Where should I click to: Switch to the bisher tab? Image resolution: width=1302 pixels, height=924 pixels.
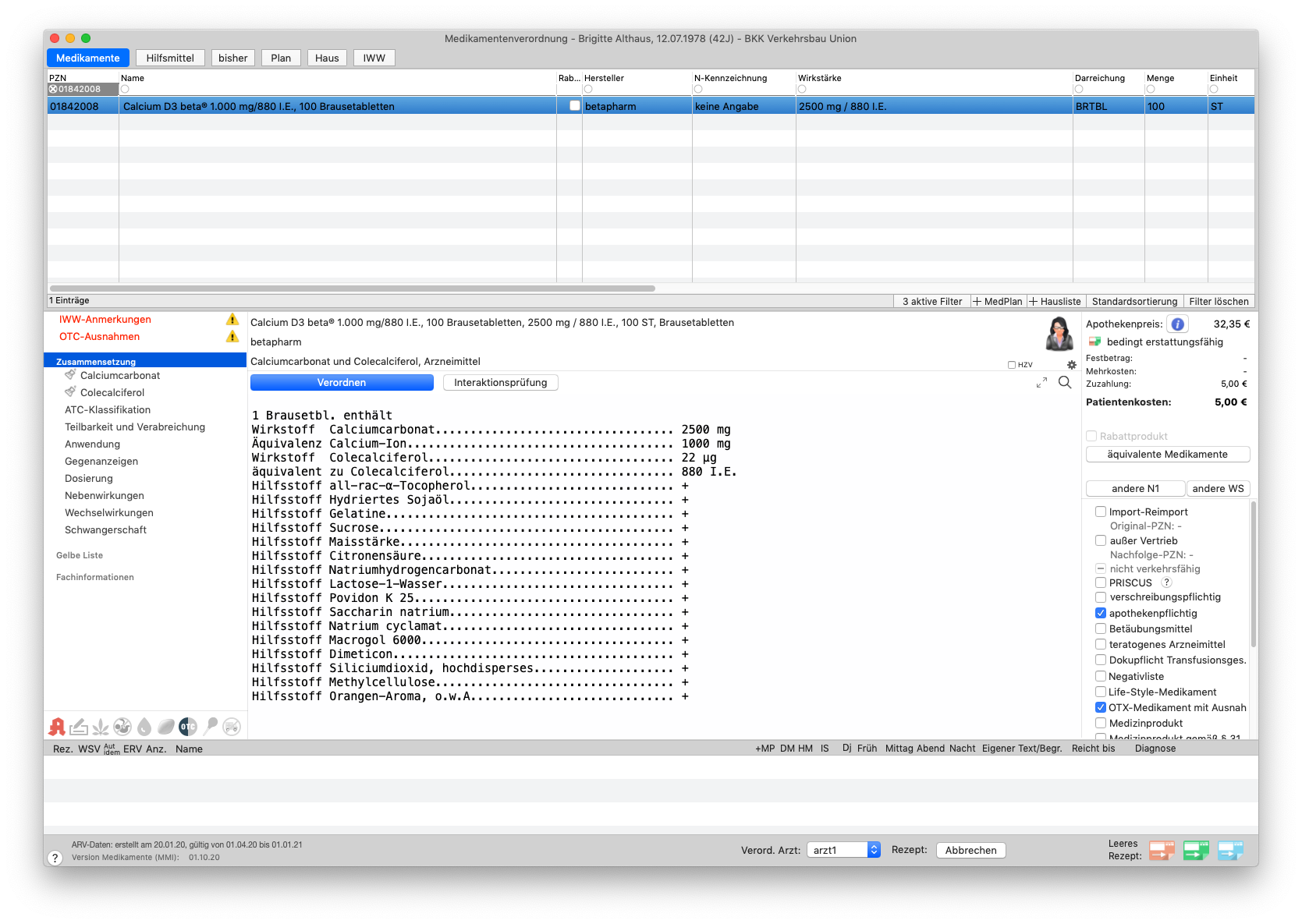pos(233,58)
